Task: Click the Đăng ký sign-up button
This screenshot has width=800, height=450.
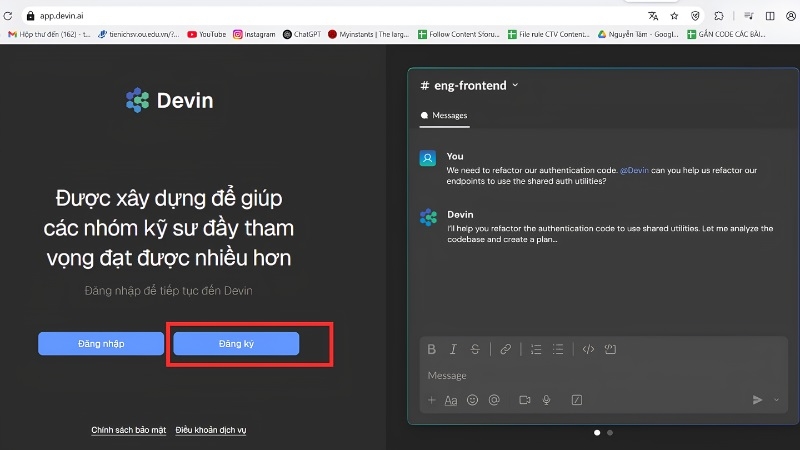Action: pos(236,343)
